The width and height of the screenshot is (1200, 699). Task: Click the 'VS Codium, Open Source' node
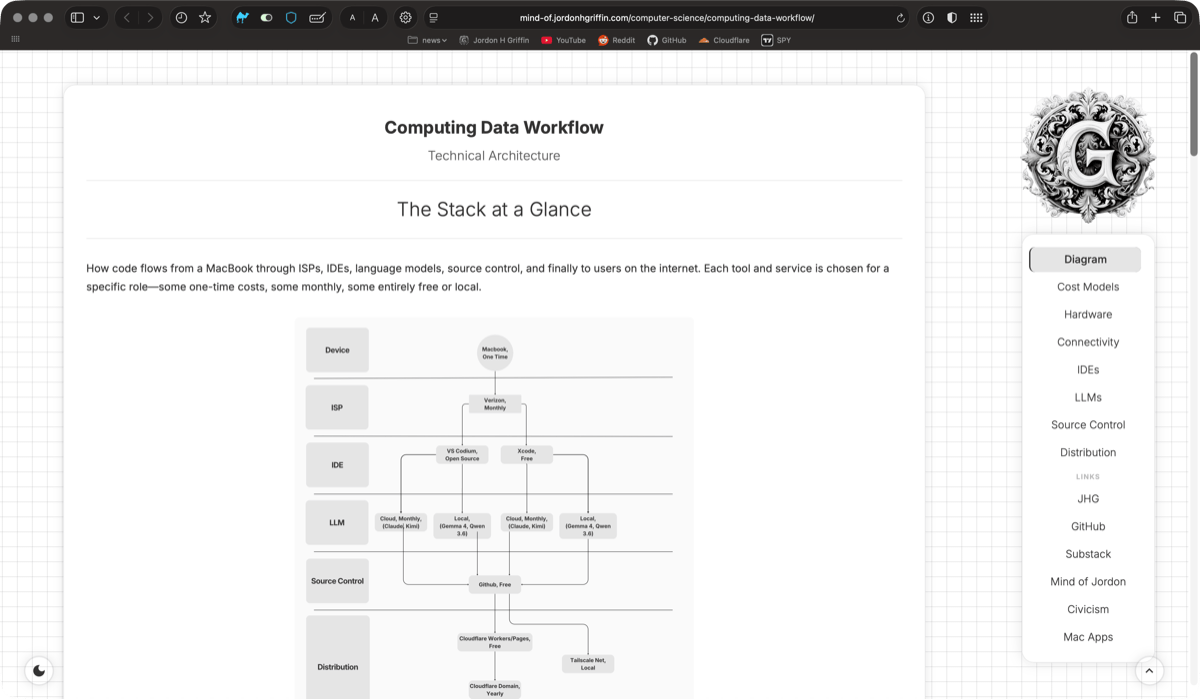pos(462,455)
